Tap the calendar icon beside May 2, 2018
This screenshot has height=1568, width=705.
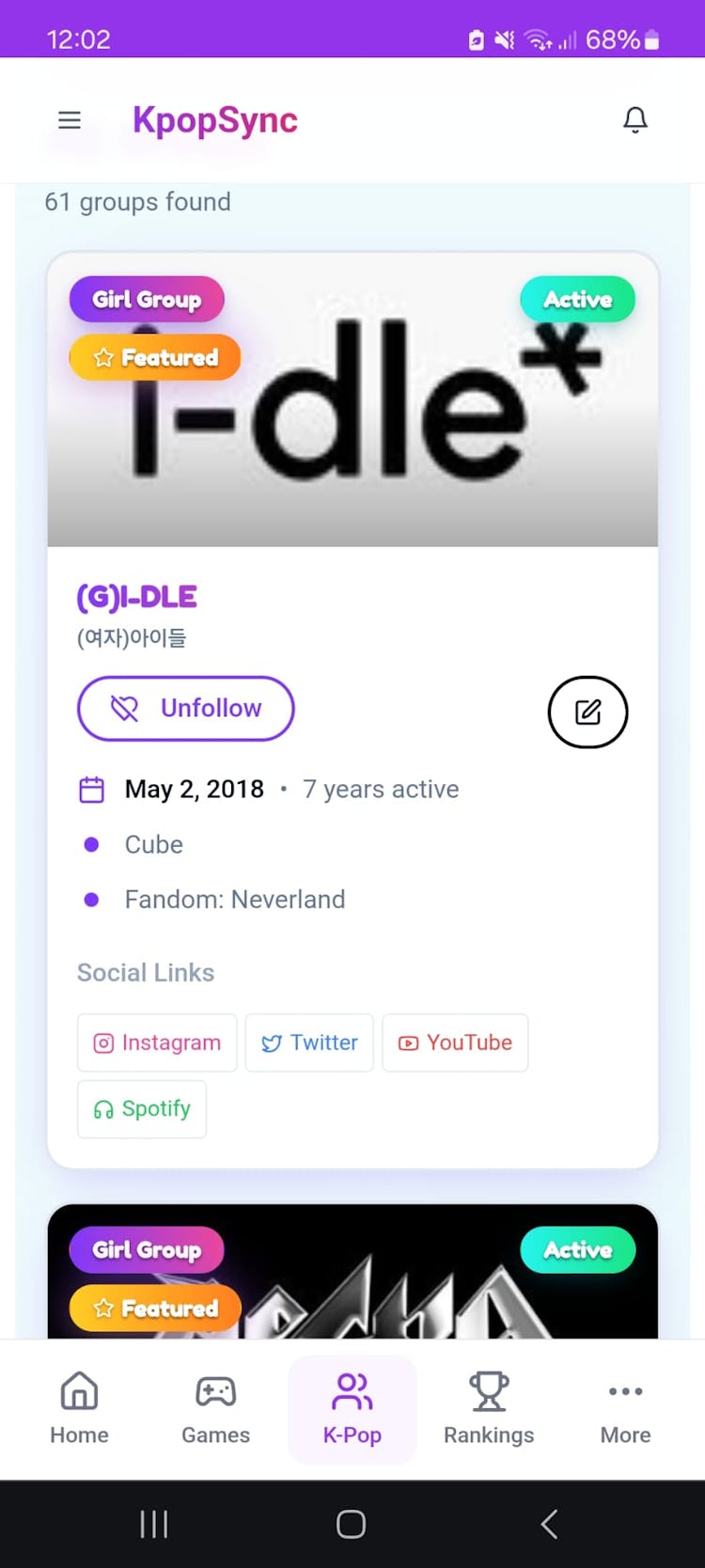tap(92, 790)
